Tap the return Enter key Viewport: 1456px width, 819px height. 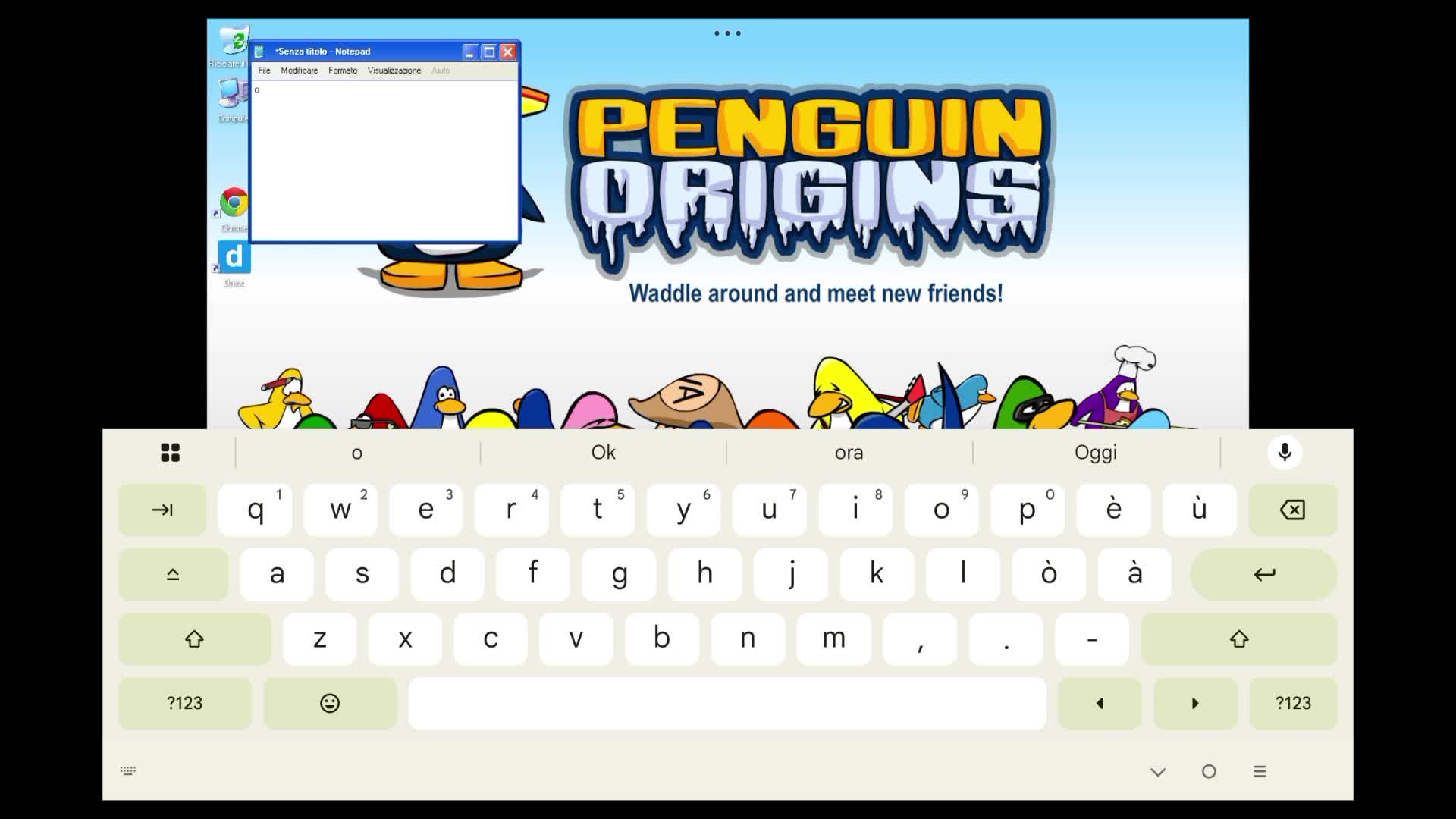[x=1263, y=574]
